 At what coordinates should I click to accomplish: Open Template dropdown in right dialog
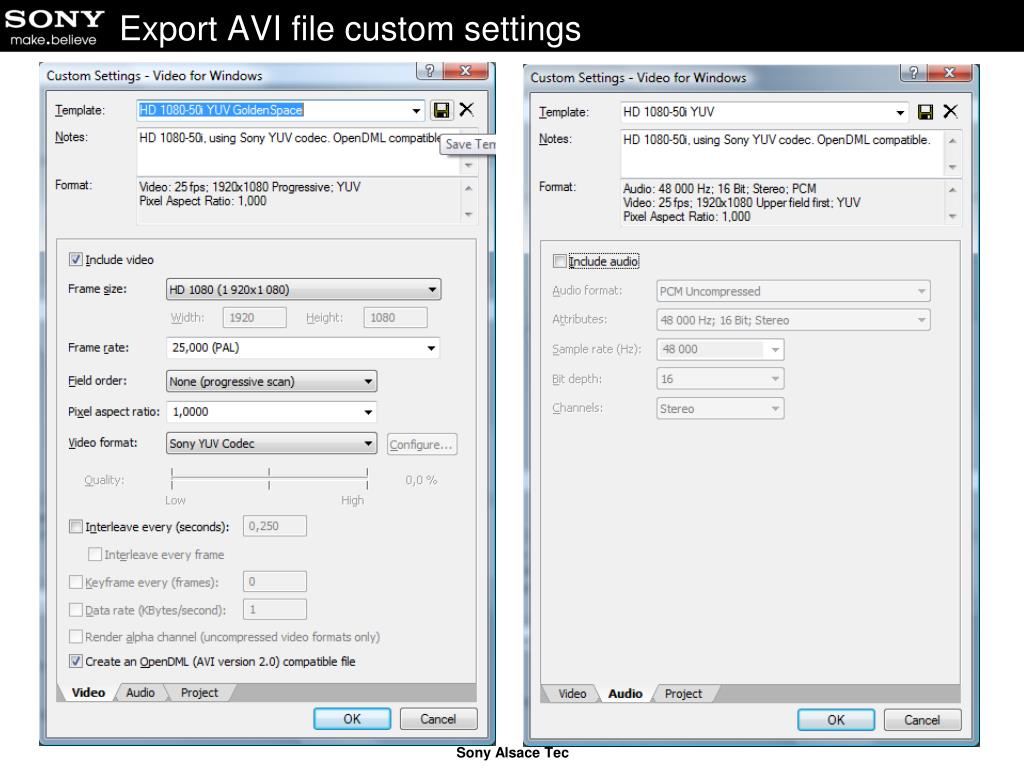pos(900,112)
